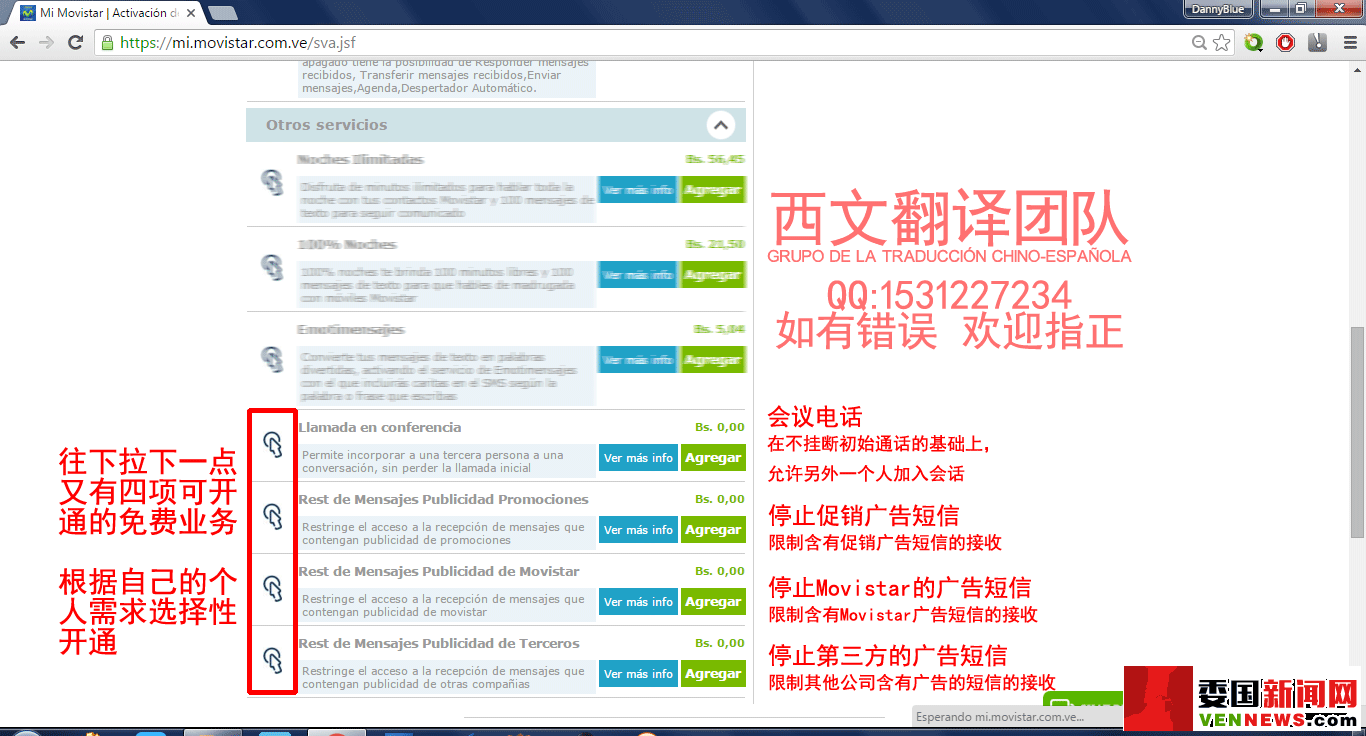Viewport: 1366px width, 736px height.
Task: Click Ver más info for 100% Noches
Action: [x=638, y=275]
